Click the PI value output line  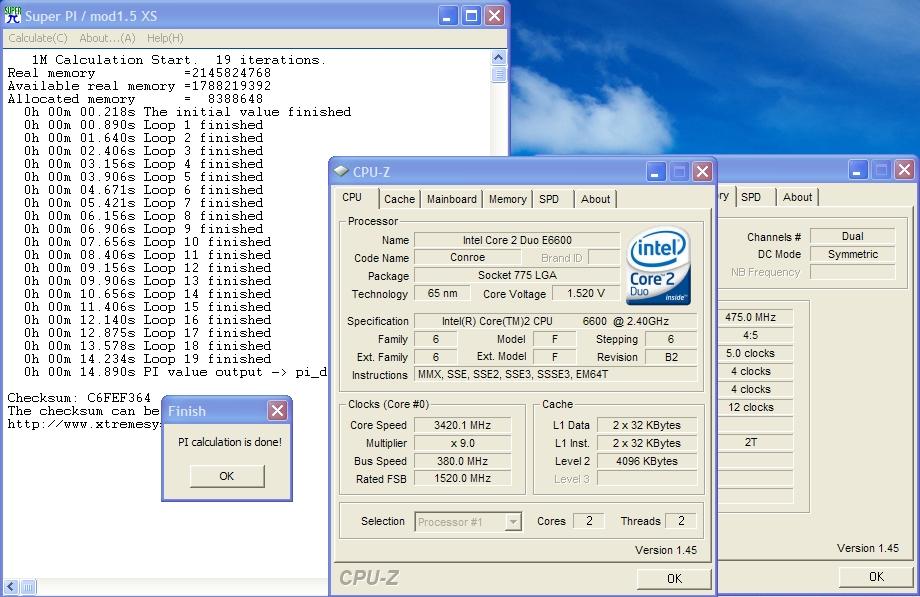pyautogui.click(x=175, y=372)
